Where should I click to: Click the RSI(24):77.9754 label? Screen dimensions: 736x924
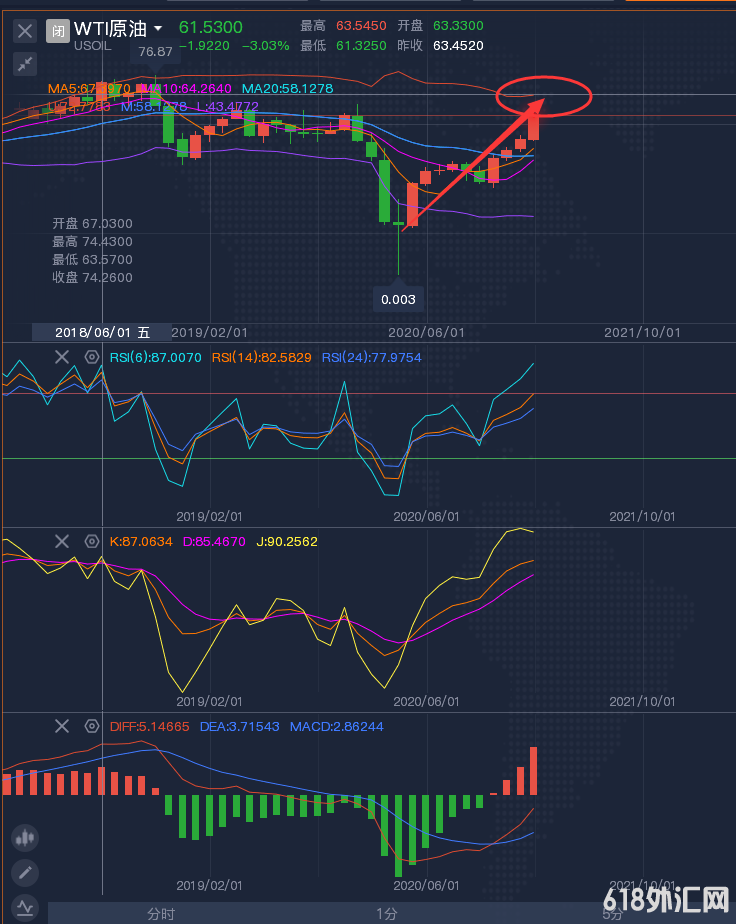[x=371, y=358]
